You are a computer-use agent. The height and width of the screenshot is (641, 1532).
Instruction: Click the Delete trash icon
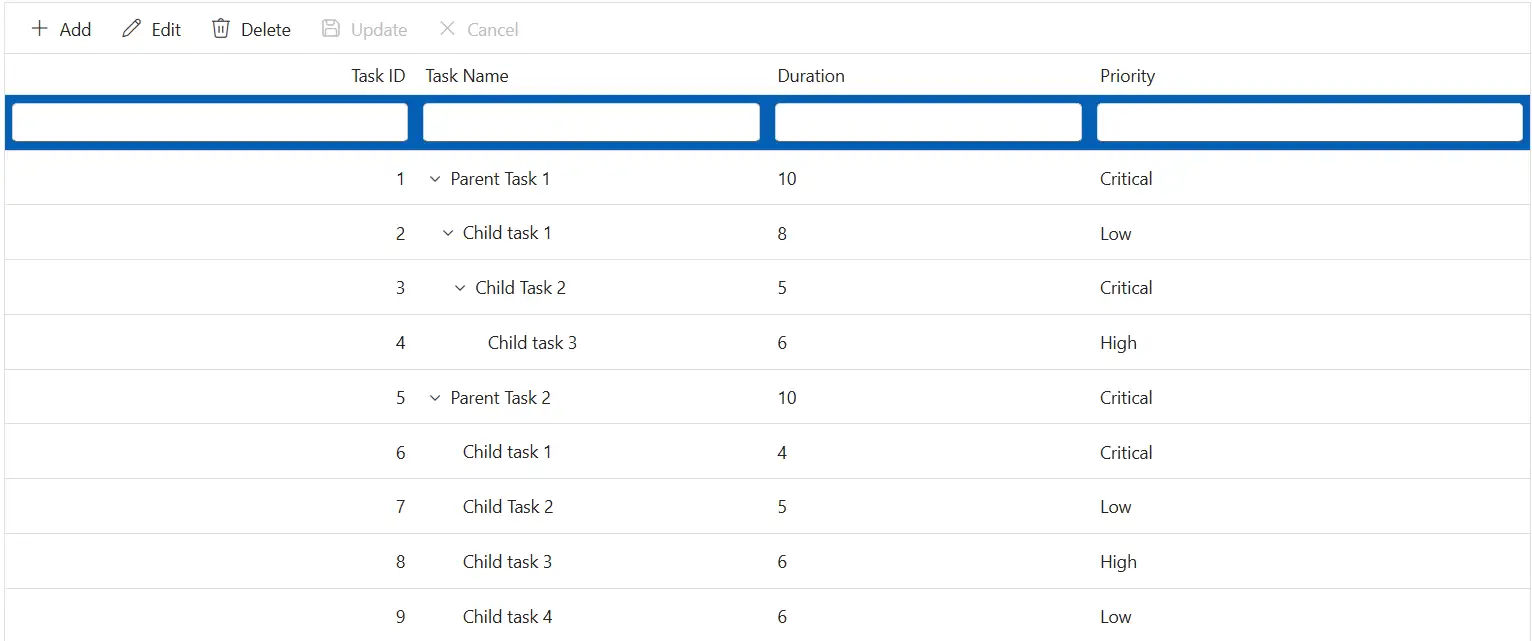[x=221, y=29]
